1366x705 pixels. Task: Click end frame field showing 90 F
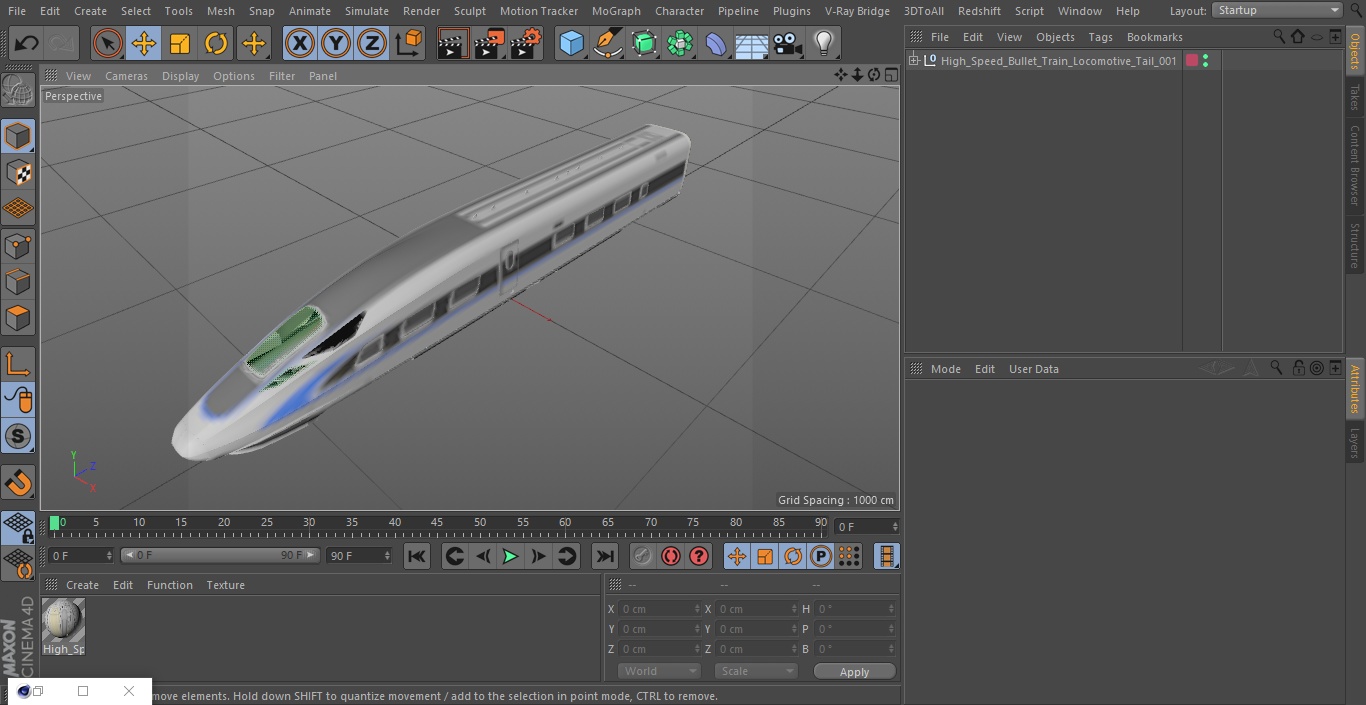(358, 555)
